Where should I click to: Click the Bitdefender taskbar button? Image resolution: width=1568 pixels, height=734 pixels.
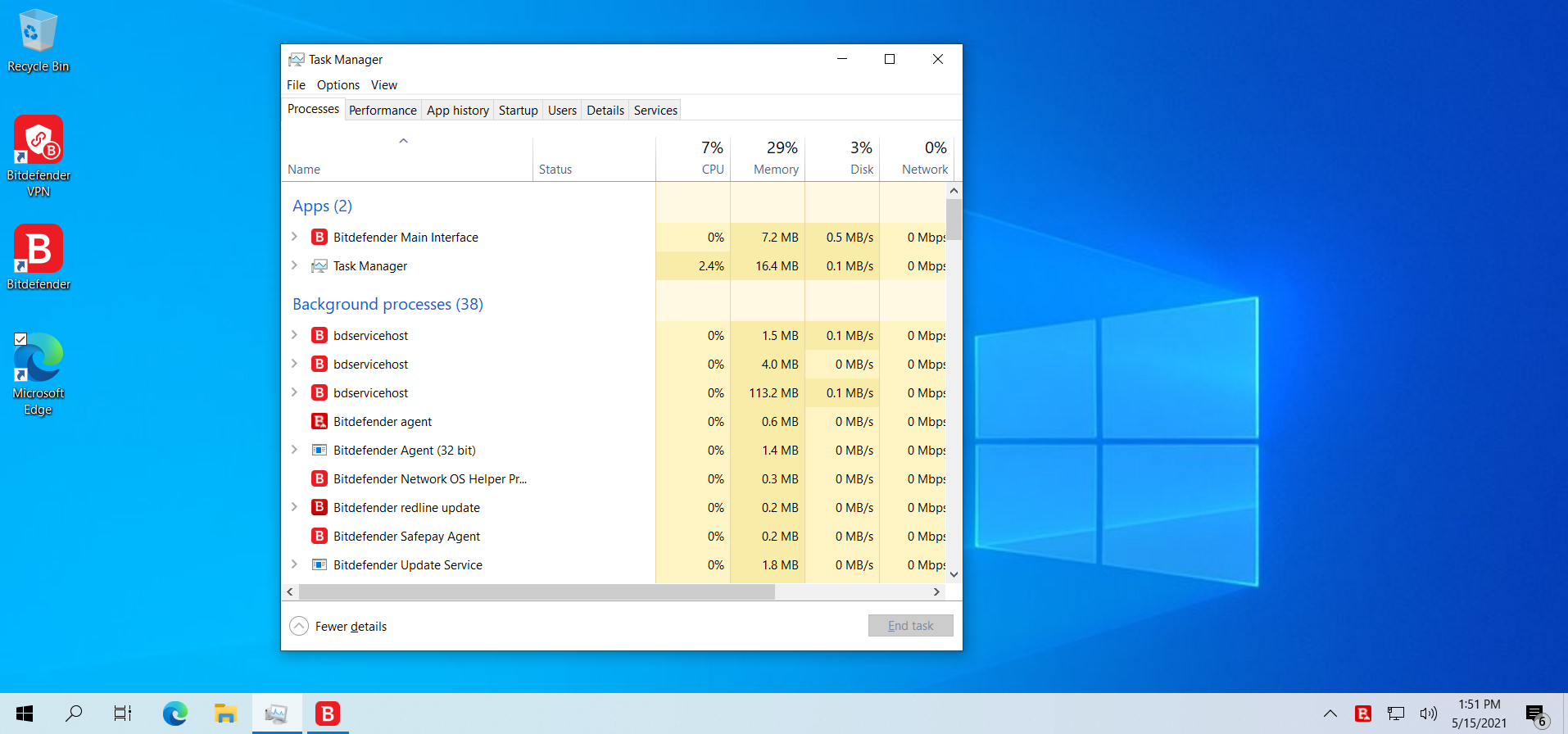328,714
